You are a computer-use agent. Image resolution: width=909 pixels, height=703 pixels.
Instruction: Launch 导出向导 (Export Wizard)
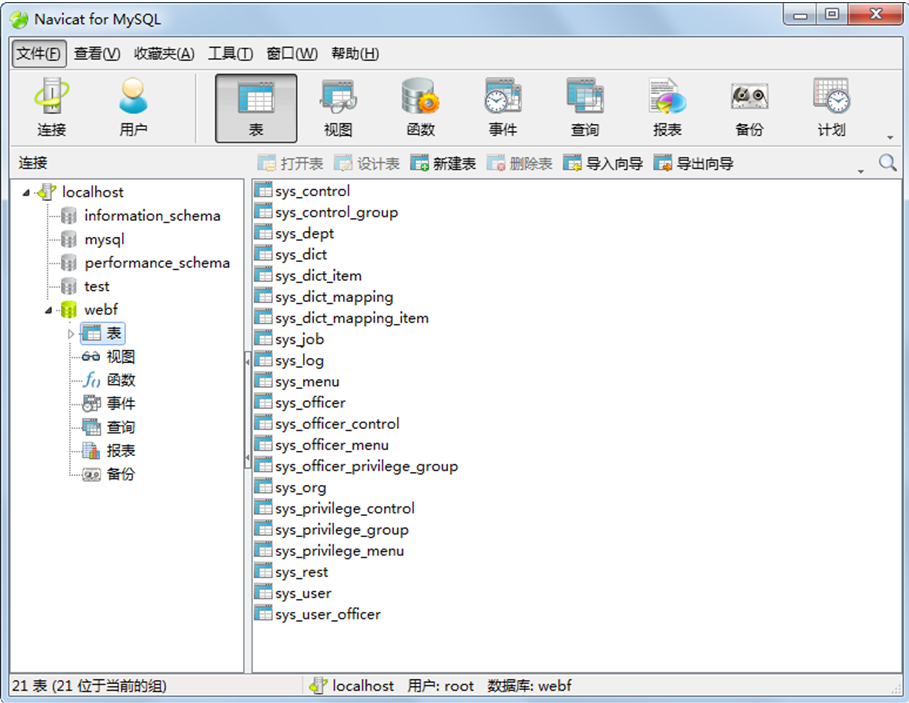[x=693, y=163]
